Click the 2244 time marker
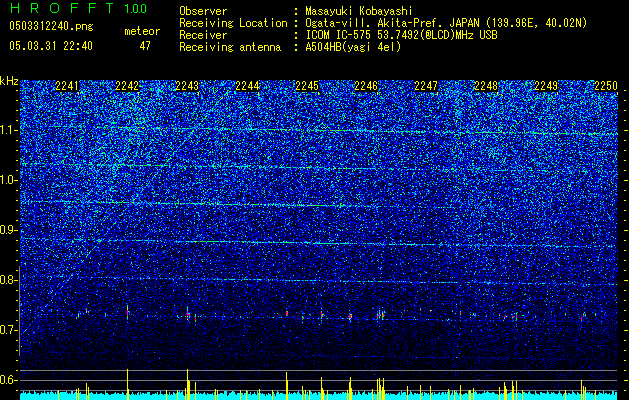This screenshot has width=629, height=400. click(247, 86)
